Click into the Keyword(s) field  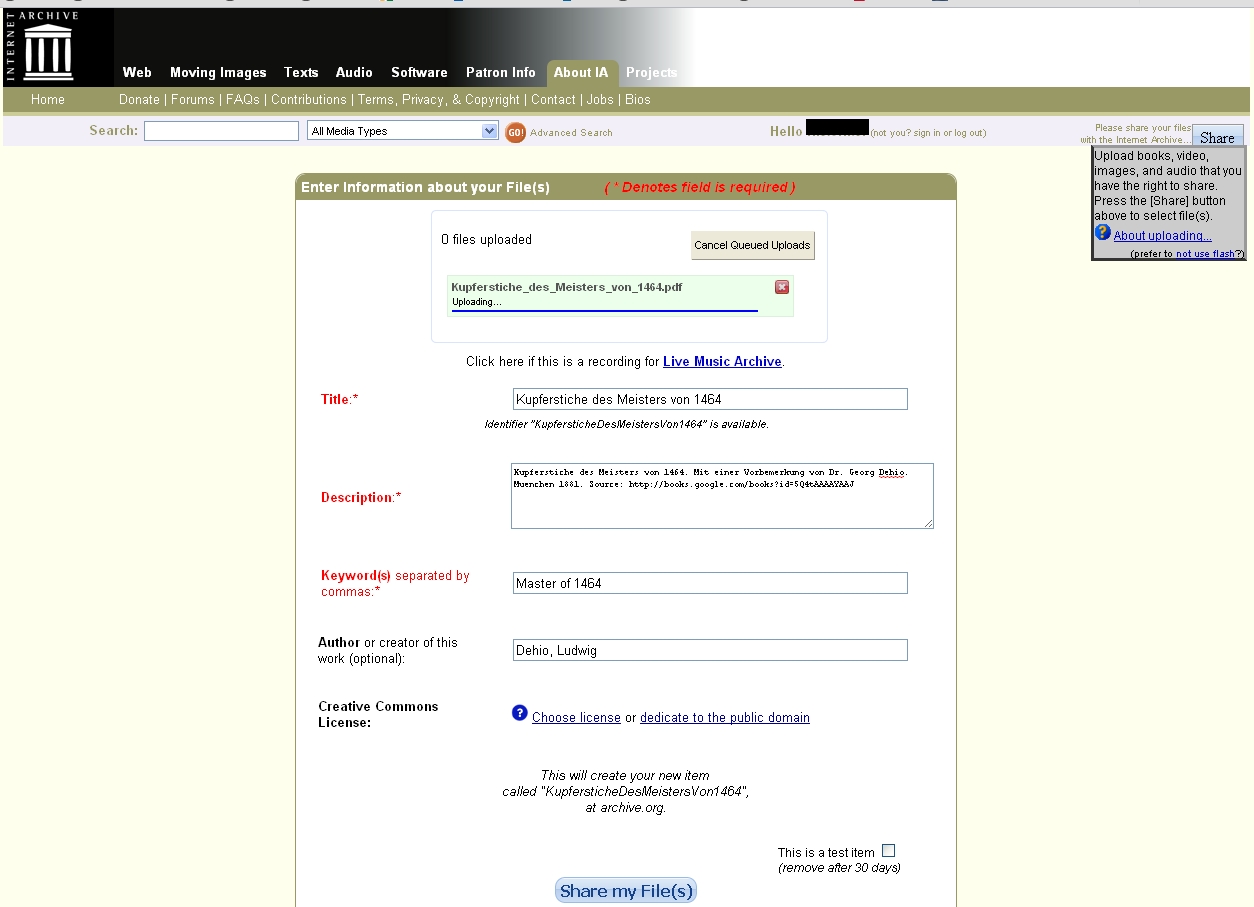click(710, 583)
